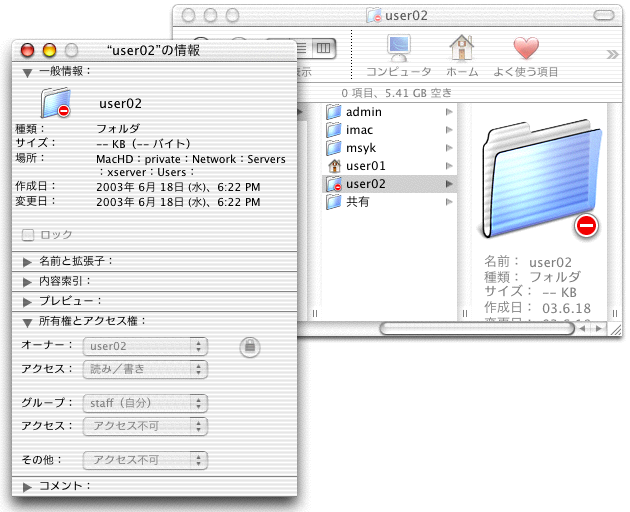
Task: Select the admin folder in column list
Action: tap(363, 112)
